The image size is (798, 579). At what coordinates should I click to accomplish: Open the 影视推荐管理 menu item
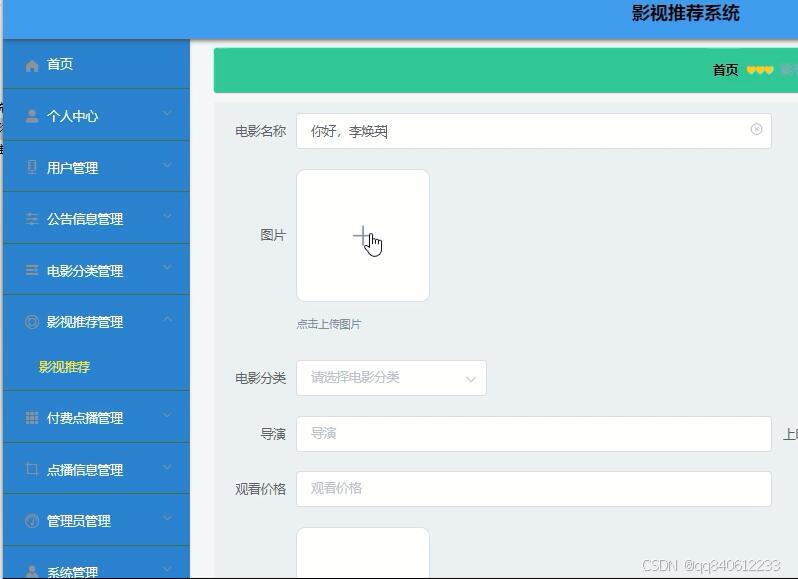[96, 321]
